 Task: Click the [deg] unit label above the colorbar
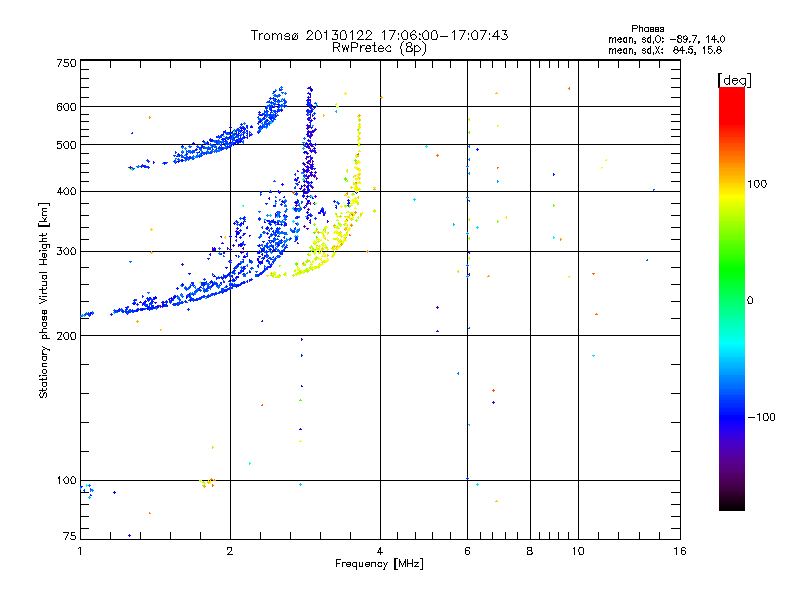tap(735, 79)
